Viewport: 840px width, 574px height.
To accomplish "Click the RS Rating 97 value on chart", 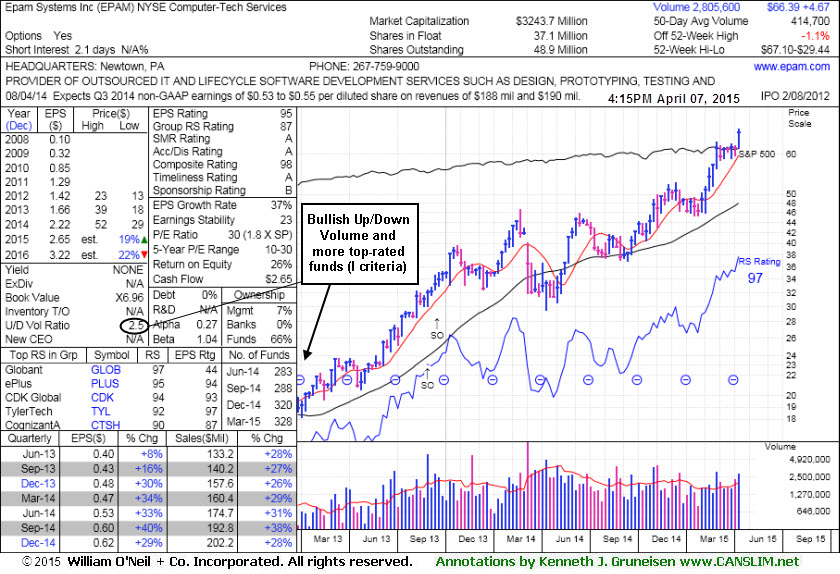I will [755, 278].
